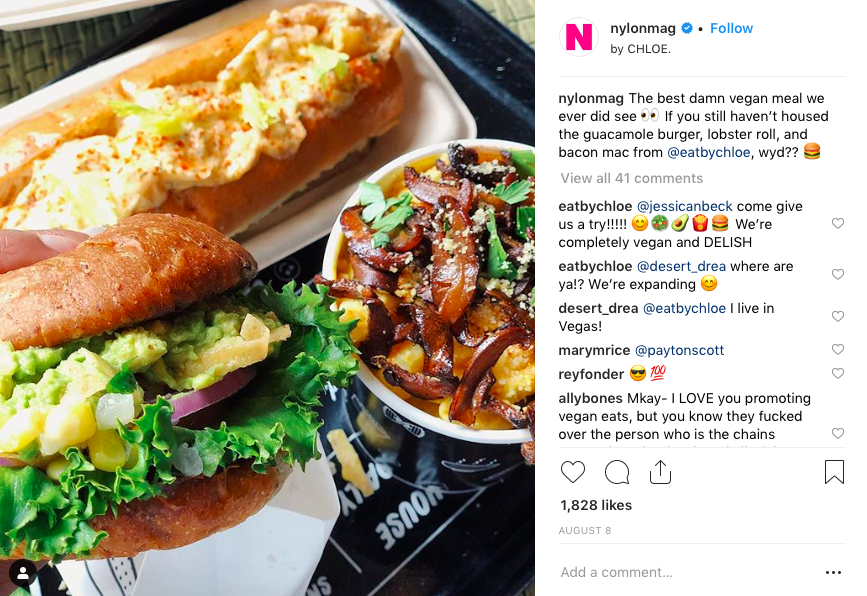Screen dimensions: 867x596
Task: Like marymrice's comment
Action: click(x=838, y=349)
